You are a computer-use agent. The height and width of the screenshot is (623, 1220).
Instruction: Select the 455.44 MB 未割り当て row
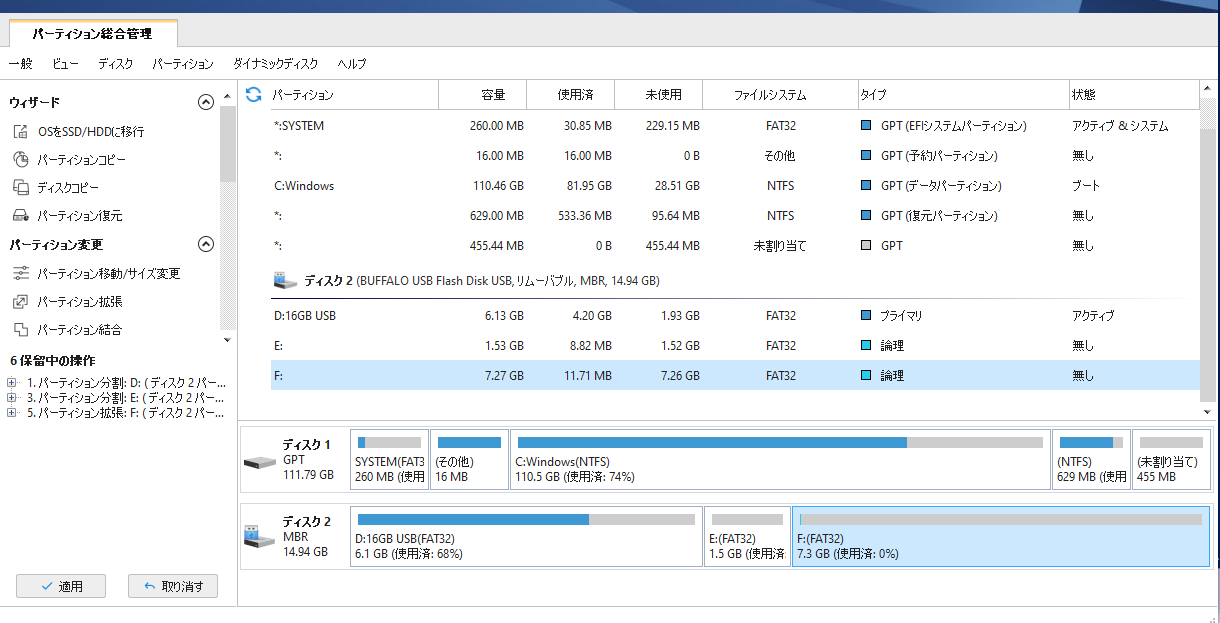[x=735, y=245]
